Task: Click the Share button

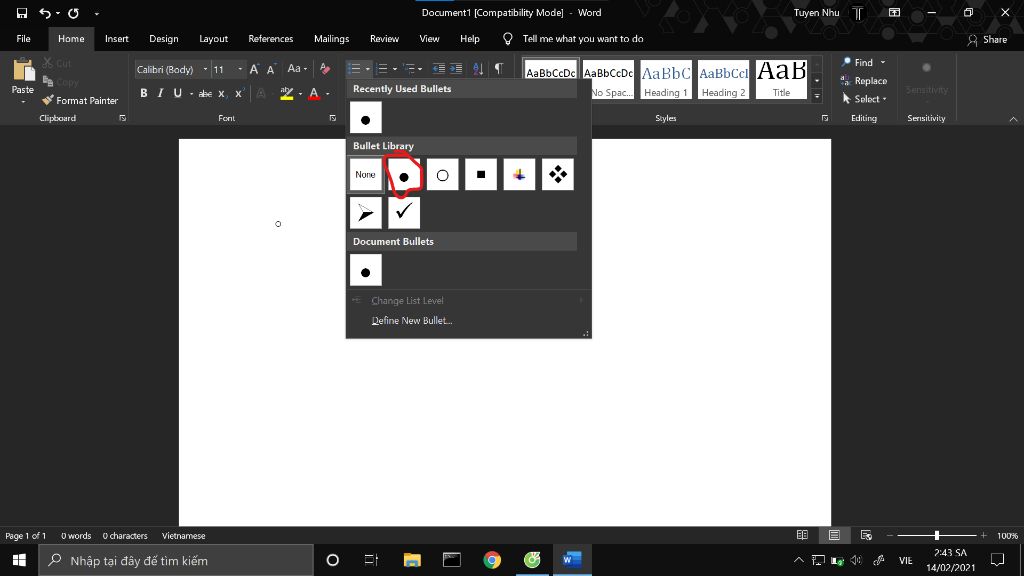Action: [x=987, y=39]
